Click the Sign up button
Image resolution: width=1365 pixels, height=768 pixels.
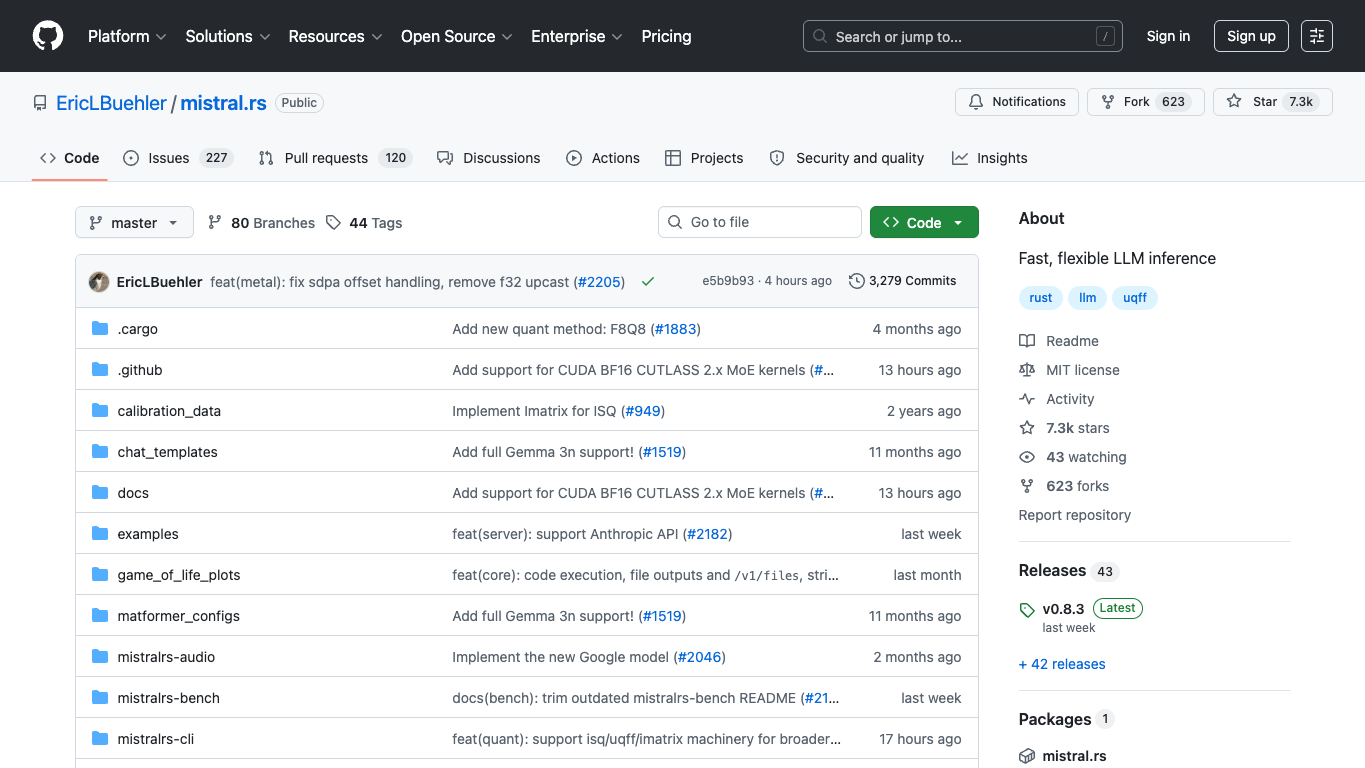(1251, 36)
